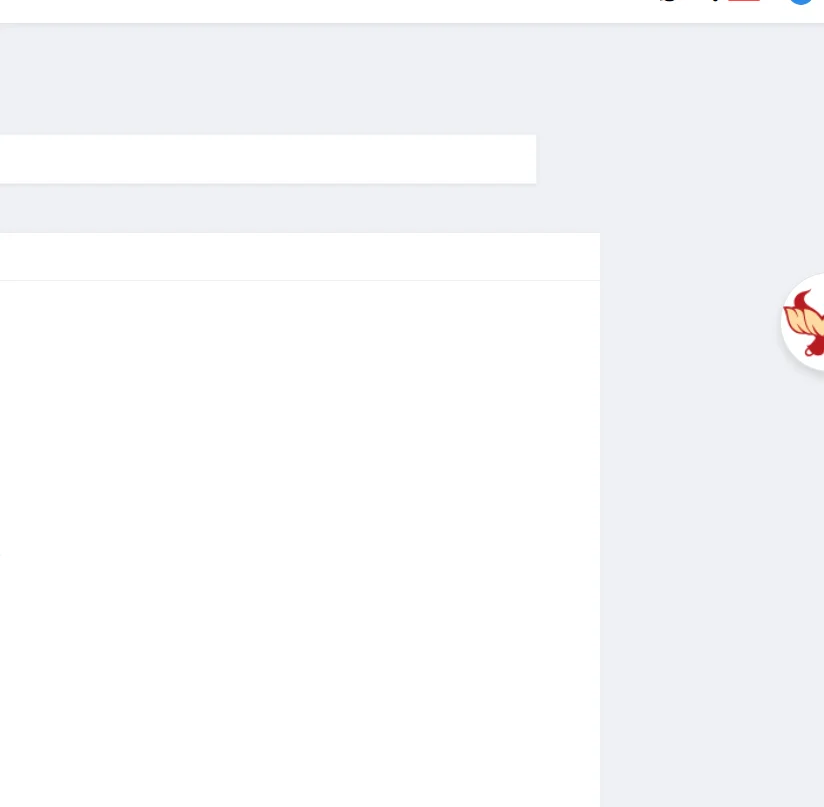Viewport: 824px width, 807px height.
Task: Click inside the large white content panel body
Action: tap(300, 544)
